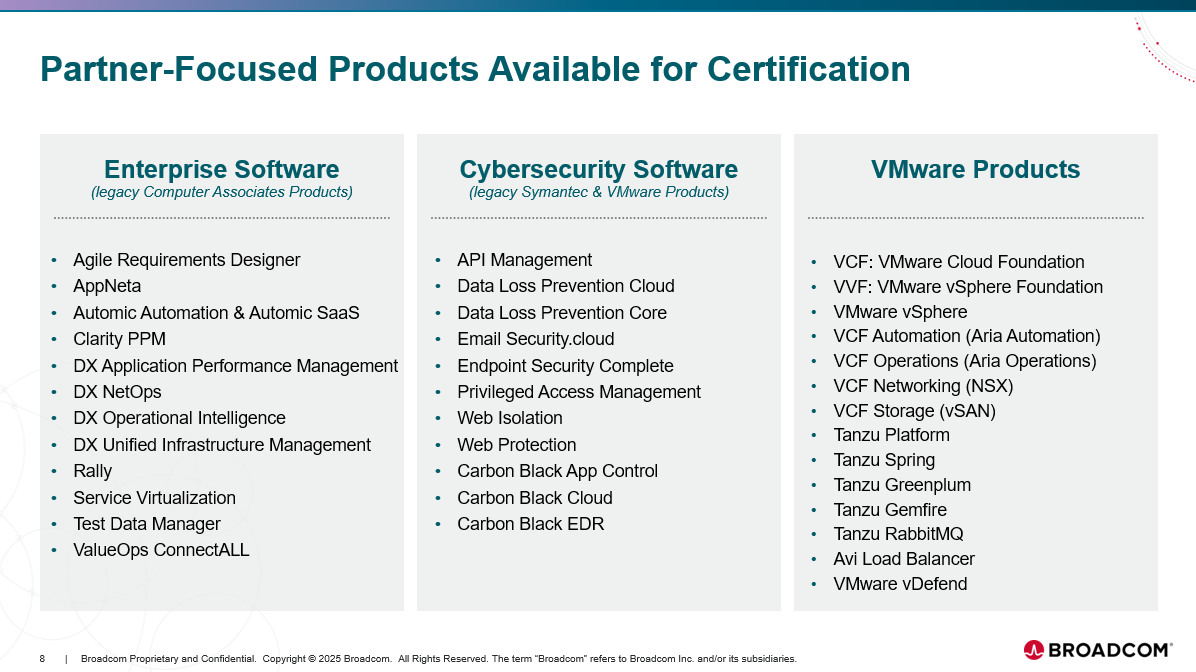
Task: Click 'Agile Requirements Designer' list item
Action: 187,260
